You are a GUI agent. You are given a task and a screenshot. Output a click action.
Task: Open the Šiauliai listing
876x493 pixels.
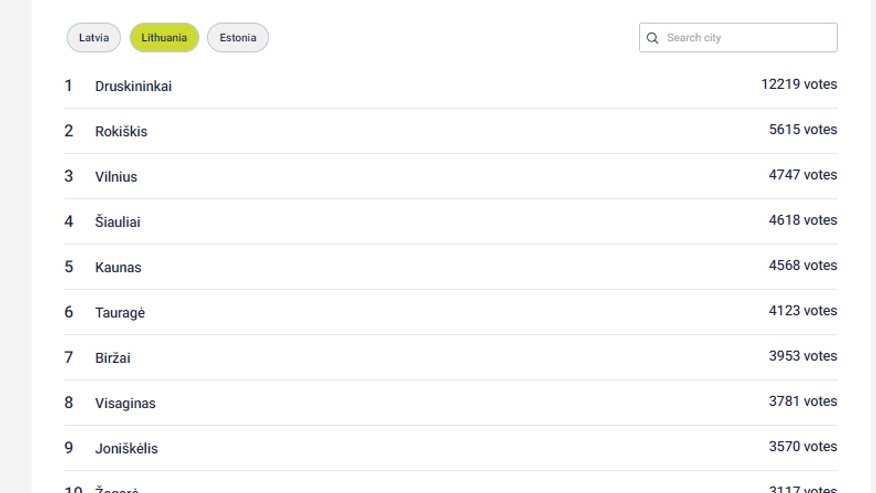(118, 222)
